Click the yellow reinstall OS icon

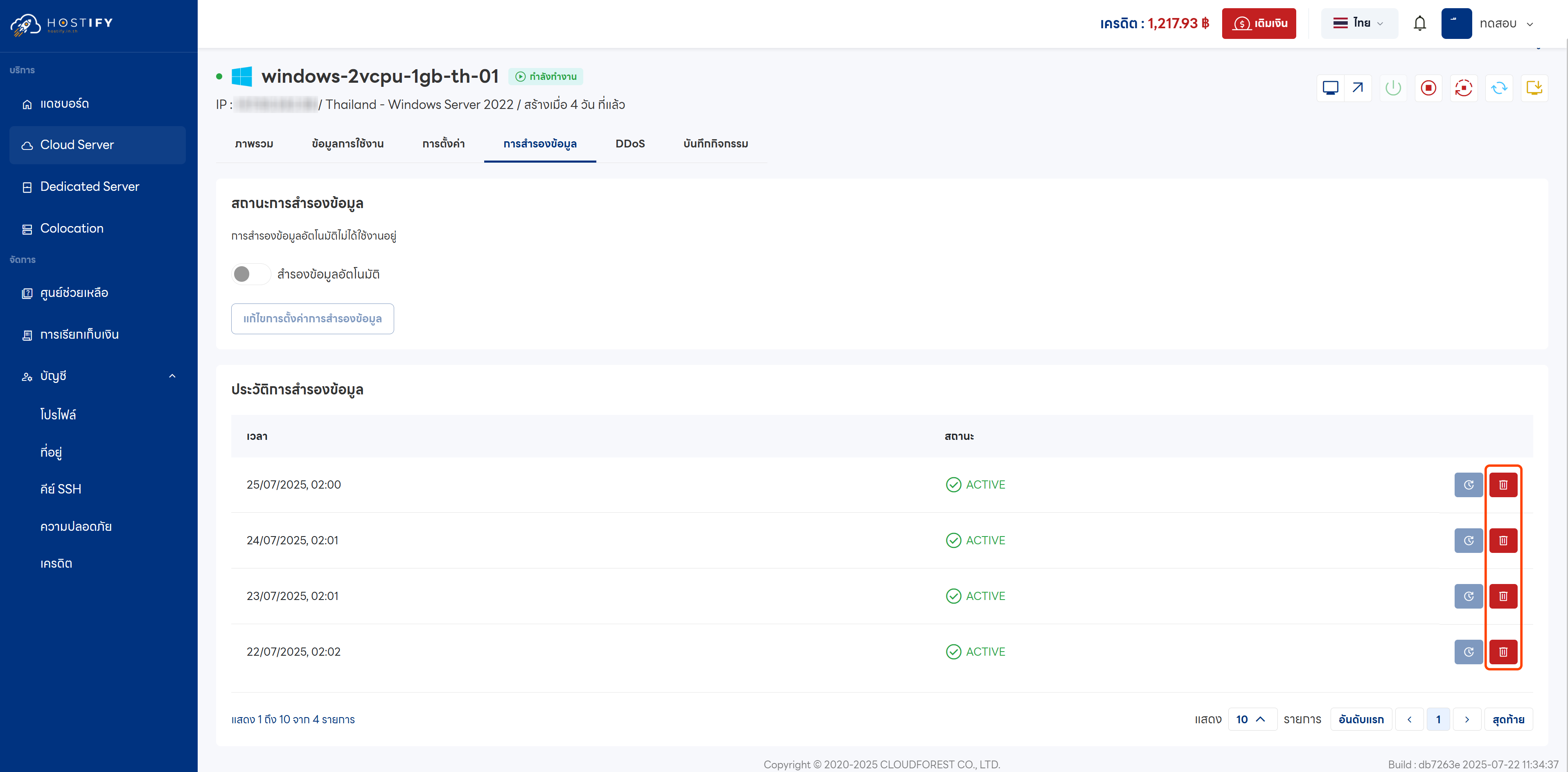point(1534,88)
